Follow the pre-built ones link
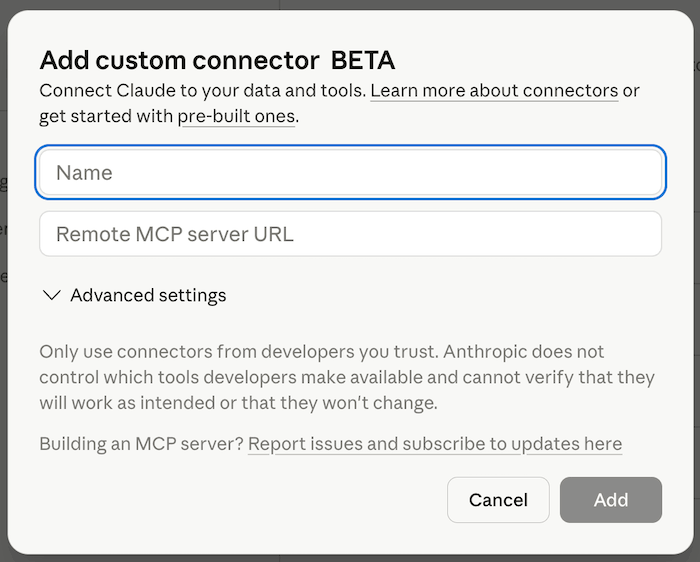This screenshot has height=562, width=700. pos(236,116)
